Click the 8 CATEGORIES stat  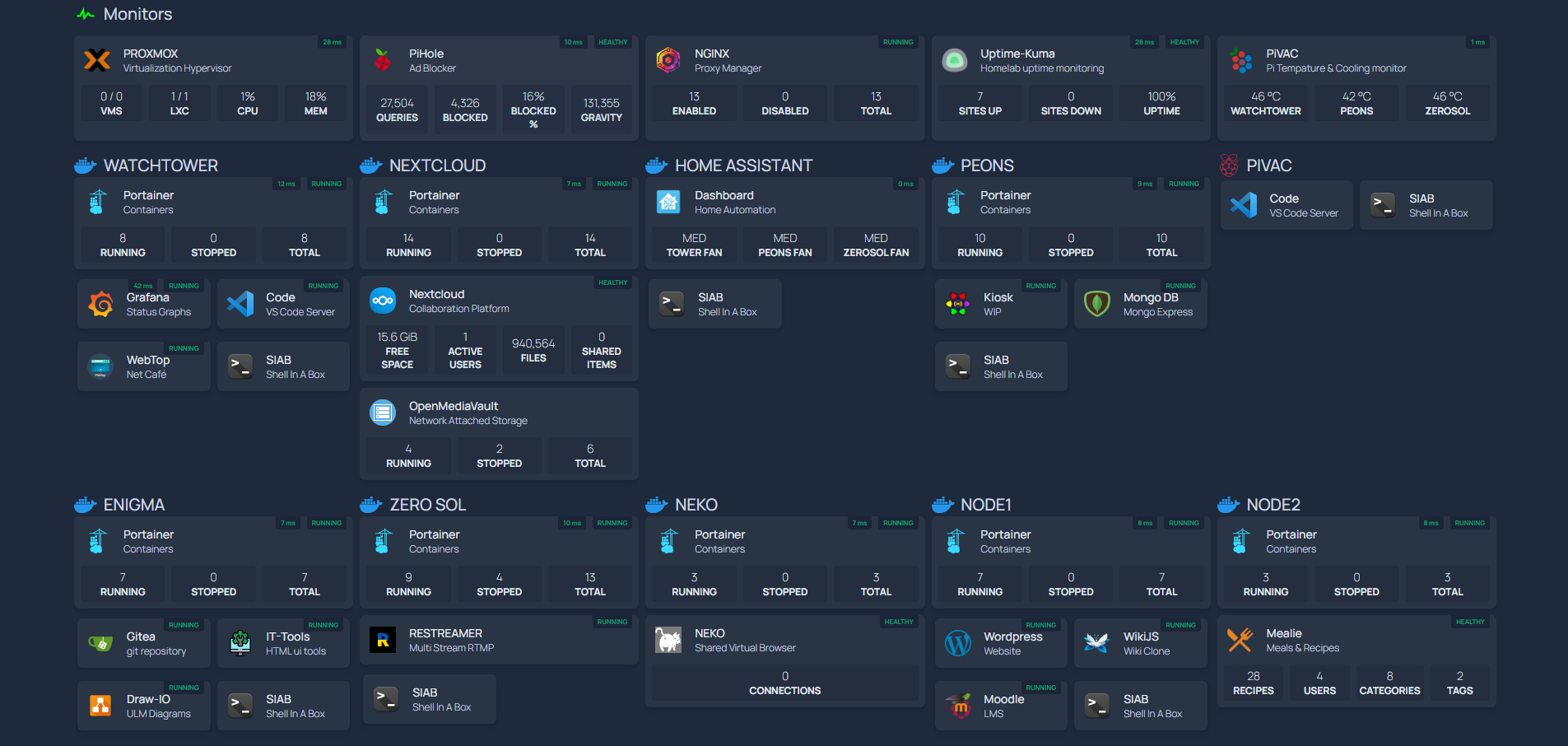click(1390, 683)
